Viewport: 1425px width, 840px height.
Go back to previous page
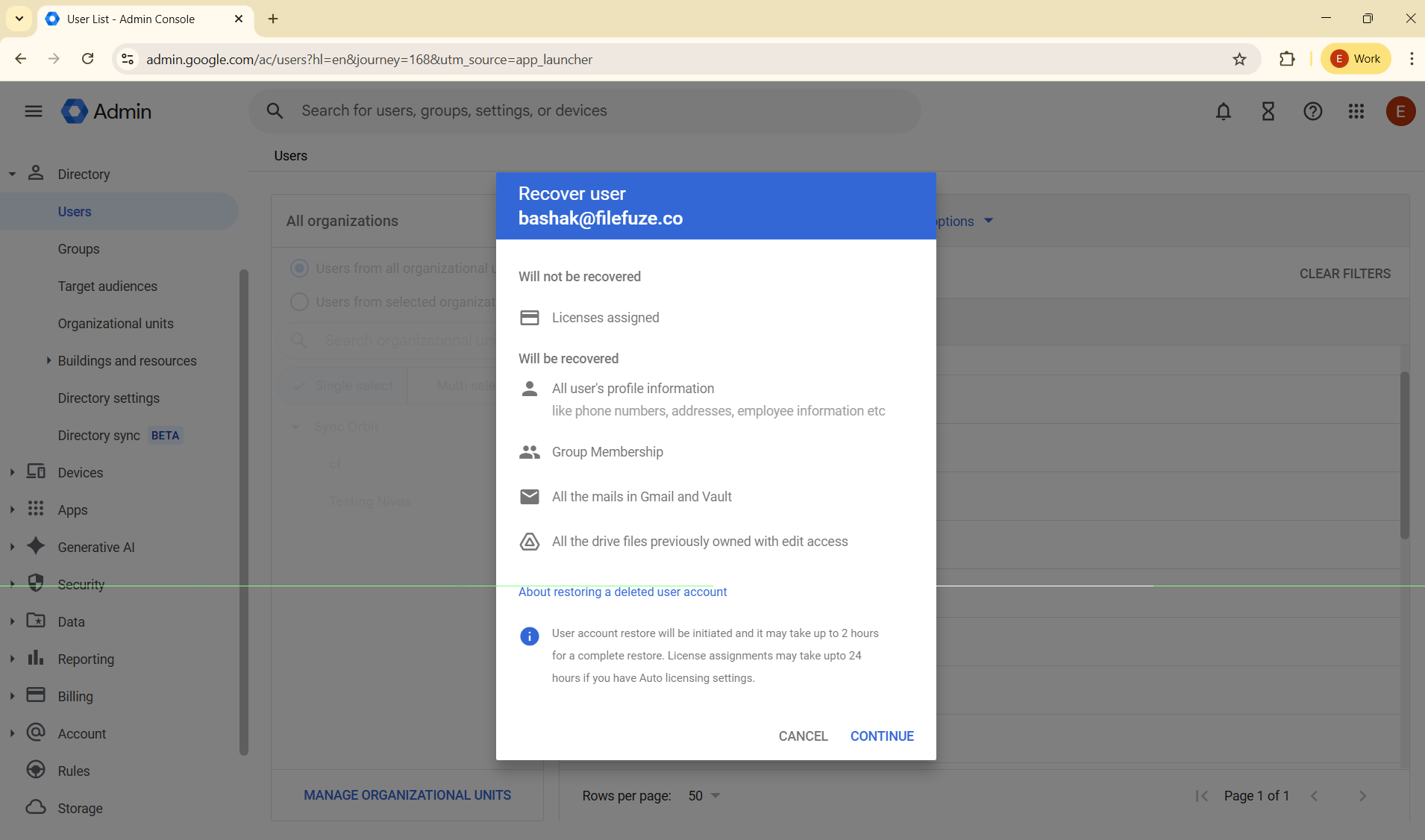click(21, 59)
